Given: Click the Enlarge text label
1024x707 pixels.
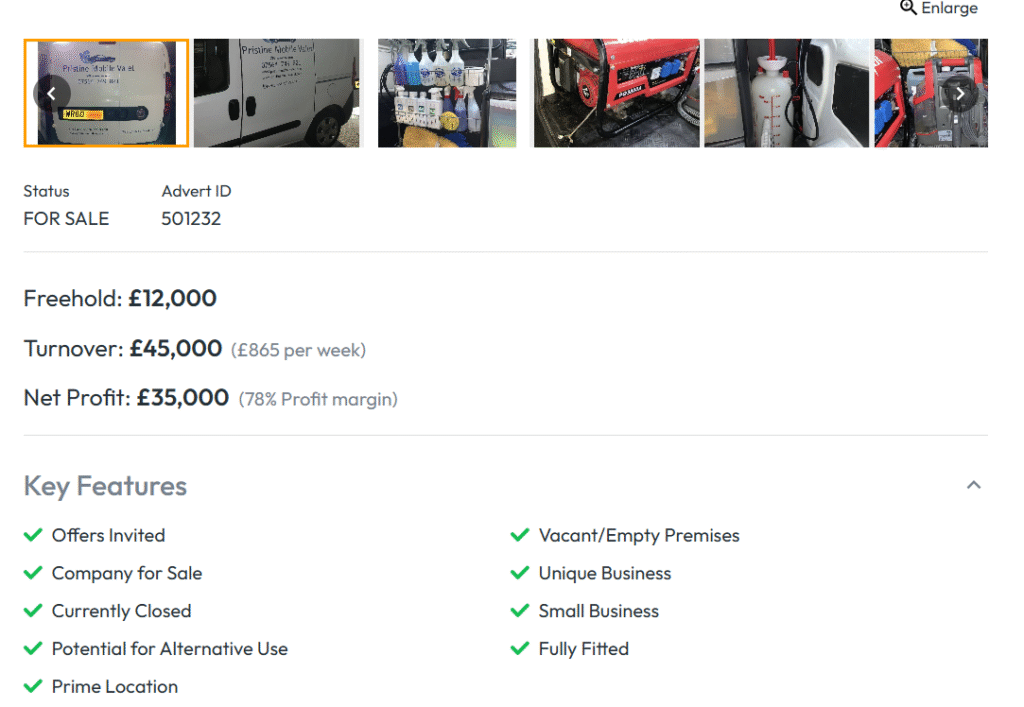Looking at the screenshot, I should pos(947,8).
